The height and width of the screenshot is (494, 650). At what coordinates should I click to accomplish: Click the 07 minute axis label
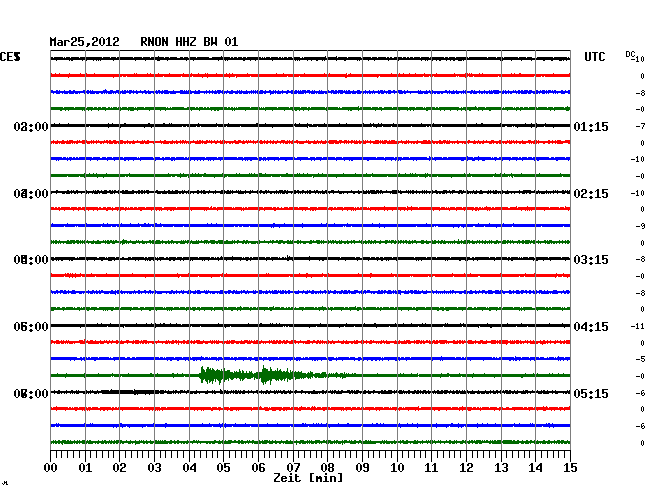(293, 468)
